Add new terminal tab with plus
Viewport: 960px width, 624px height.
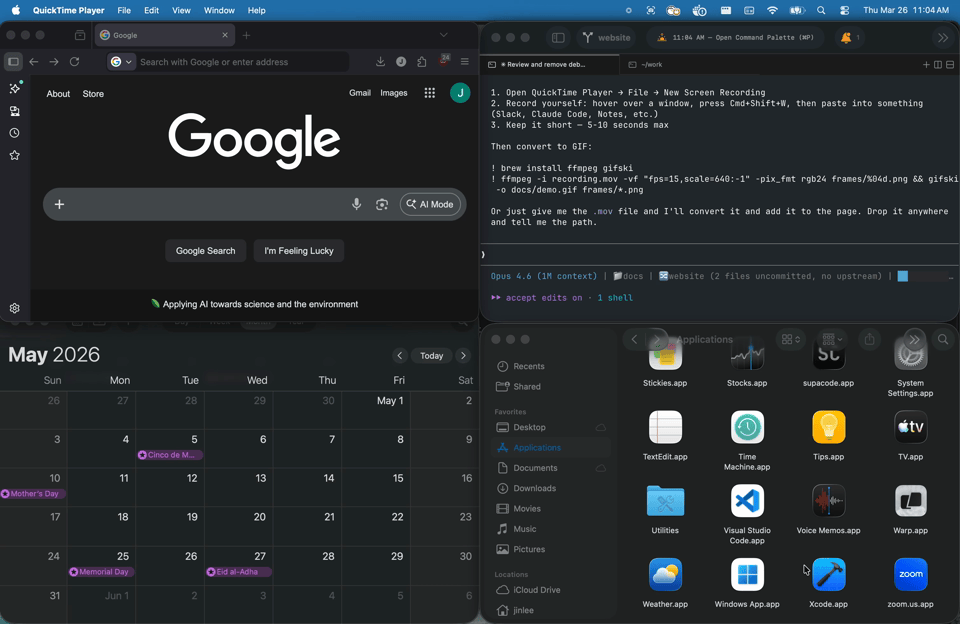tap(926, 64)
